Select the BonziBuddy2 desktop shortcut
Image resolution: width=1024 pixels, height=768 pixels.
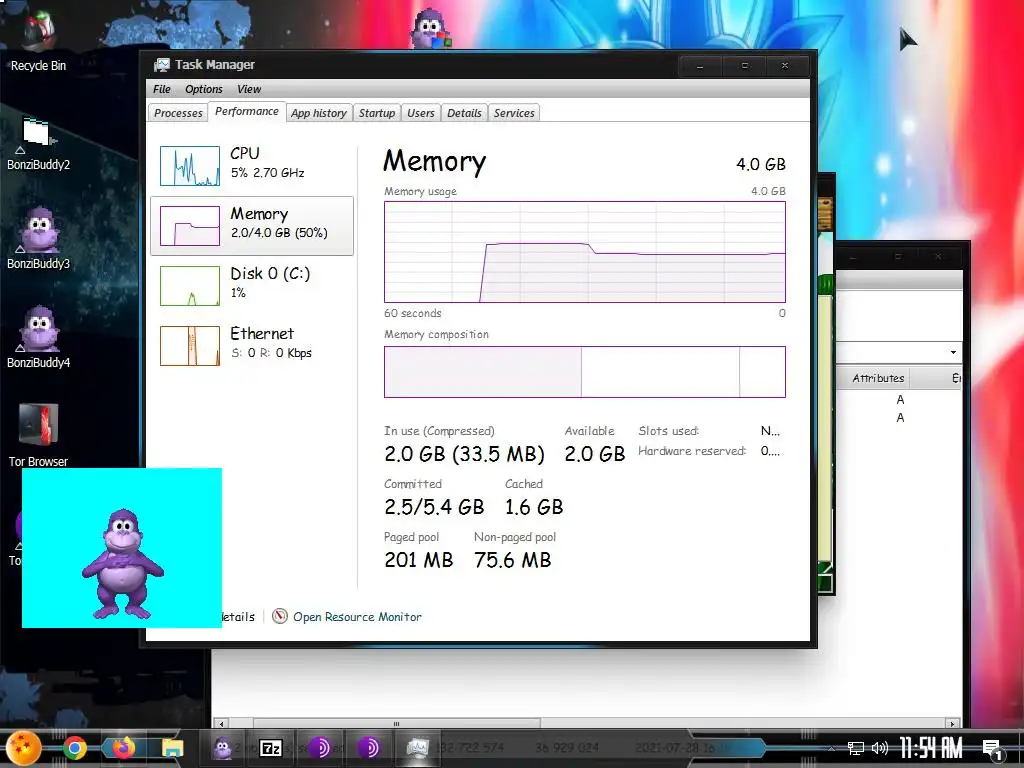(x=38, y=144)
